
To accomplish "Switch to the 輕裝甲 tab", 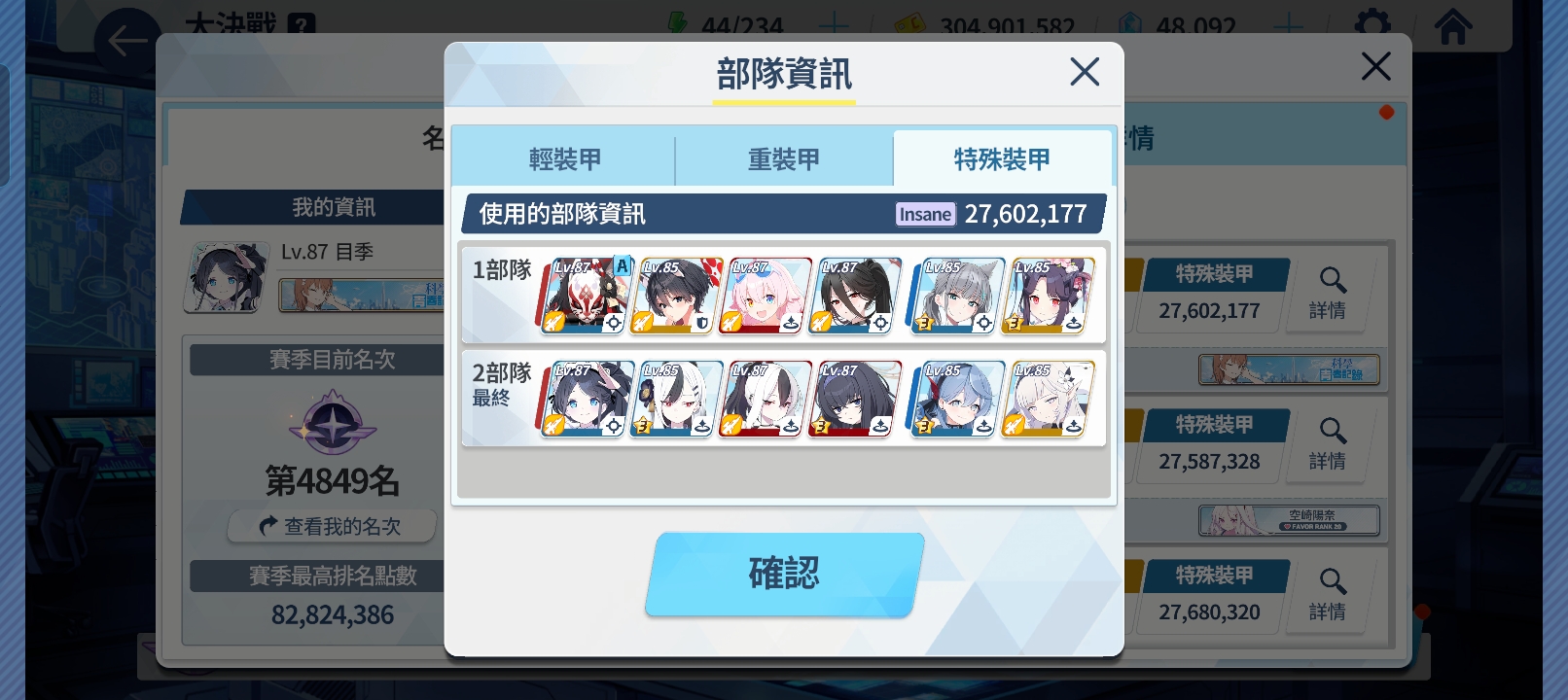I will point(564,158).
